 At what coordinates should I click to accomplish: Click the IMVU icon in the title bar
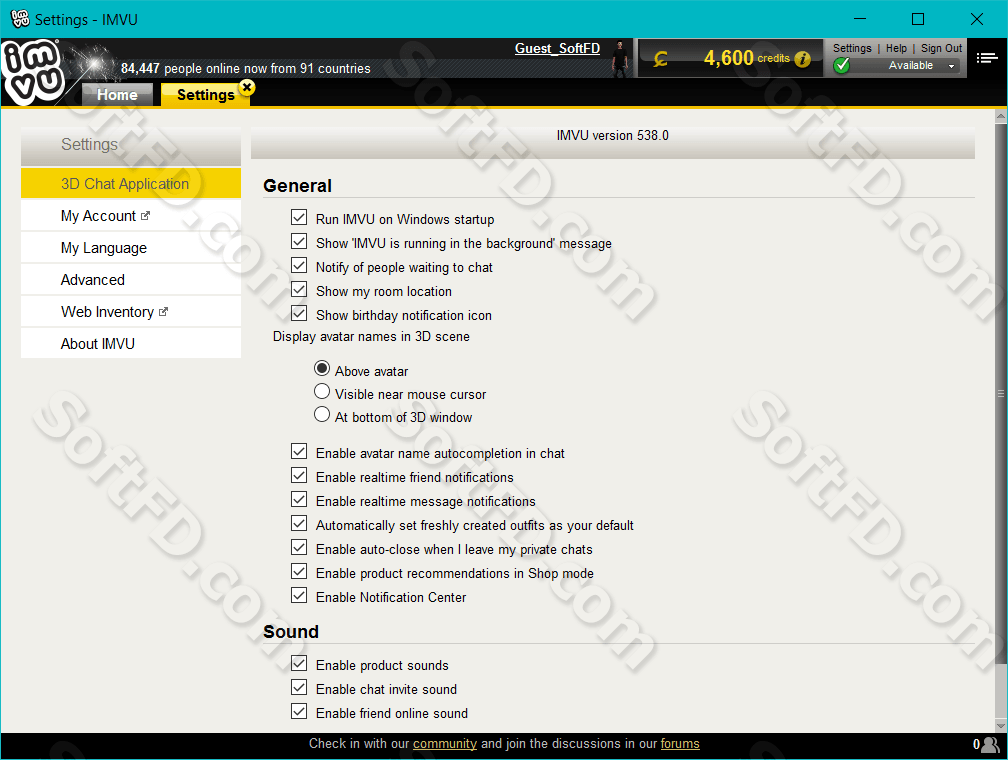click(20, 19)
